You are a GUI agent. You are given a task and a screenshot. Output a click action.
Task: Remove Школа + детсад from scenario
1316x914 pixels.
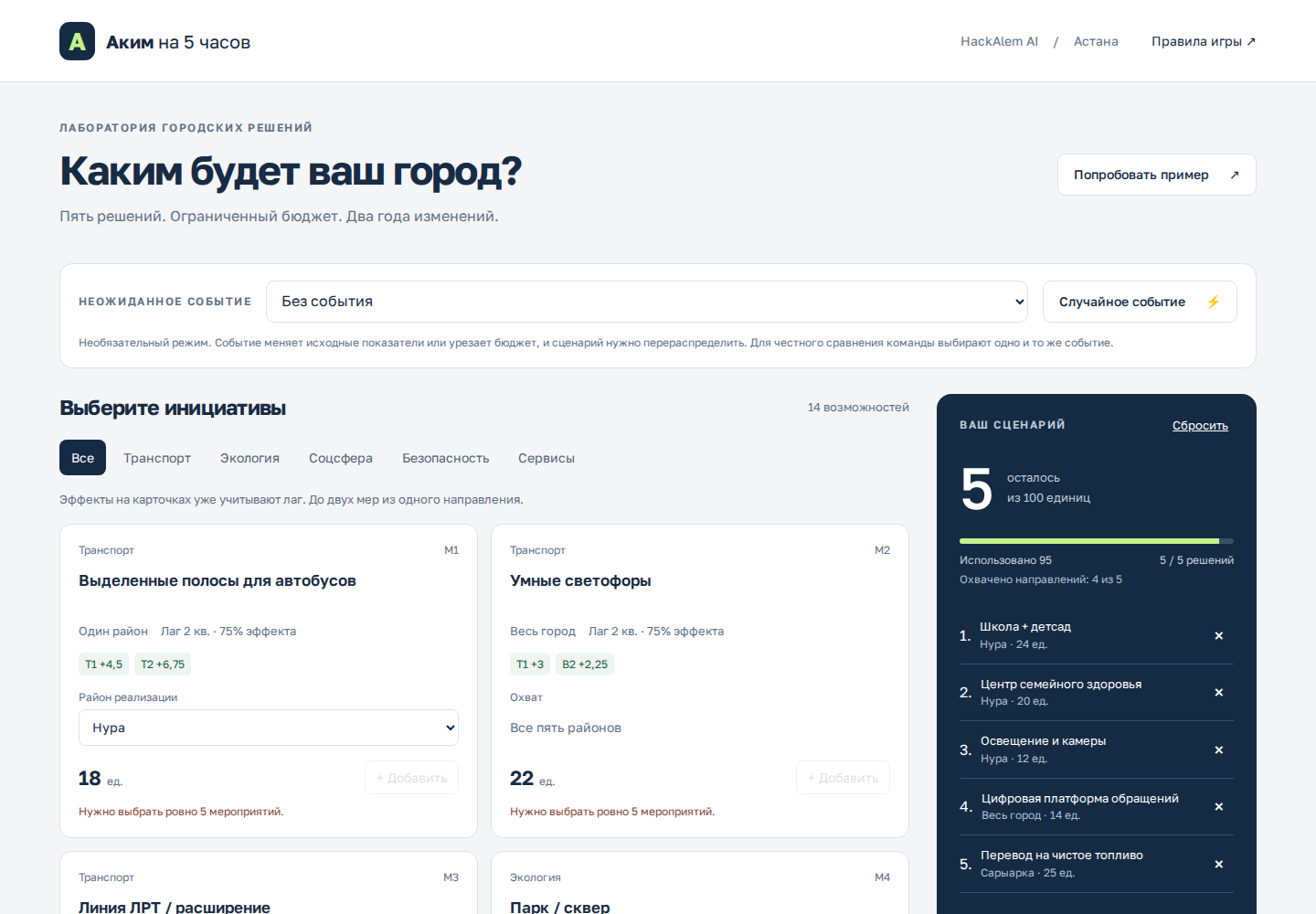click(1218, 635)
